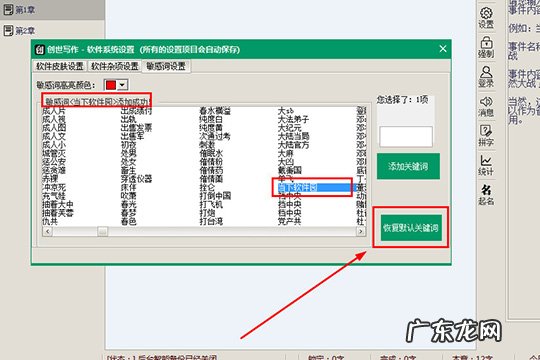Click the horizontal scrollbar thumb

(102, 232)
